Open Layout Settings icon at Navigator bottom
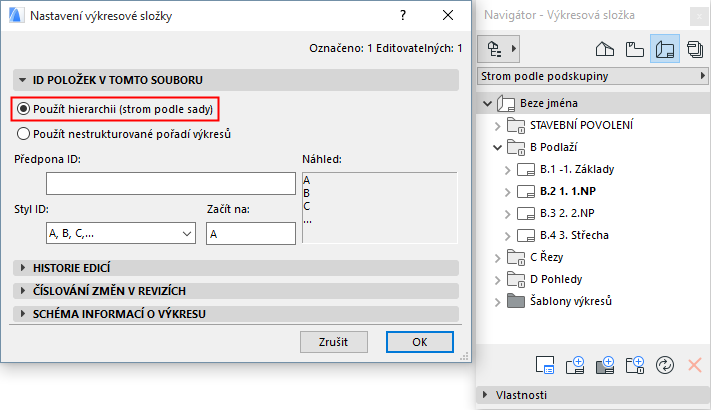 click(x=545, y=365)
